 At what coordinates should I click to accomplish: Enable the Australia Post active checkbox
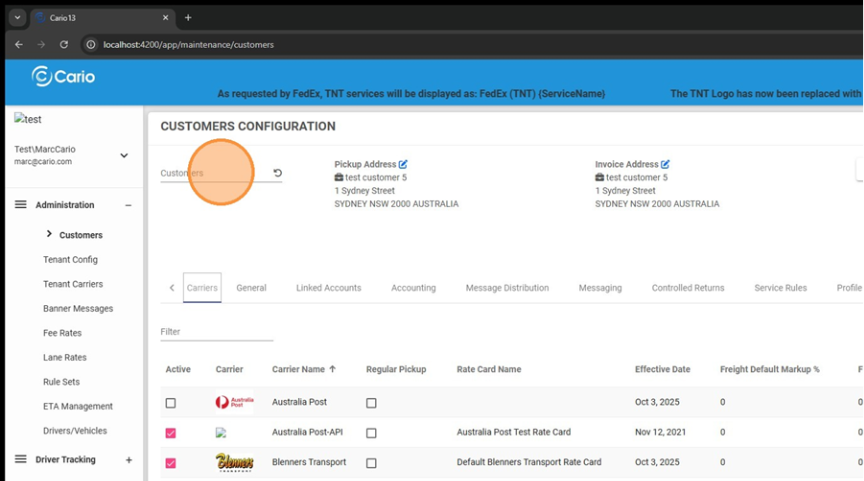[x=171, y=403]
